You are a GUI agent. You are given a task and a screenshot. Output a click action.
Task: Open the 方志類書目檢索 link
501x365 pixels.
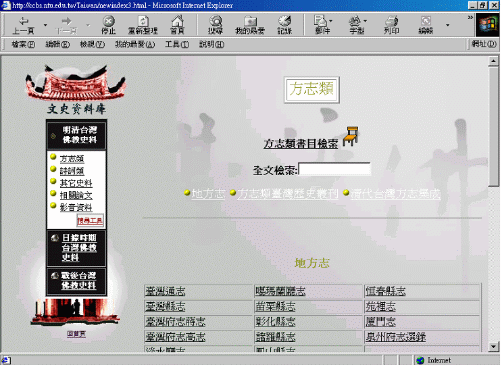301,144
